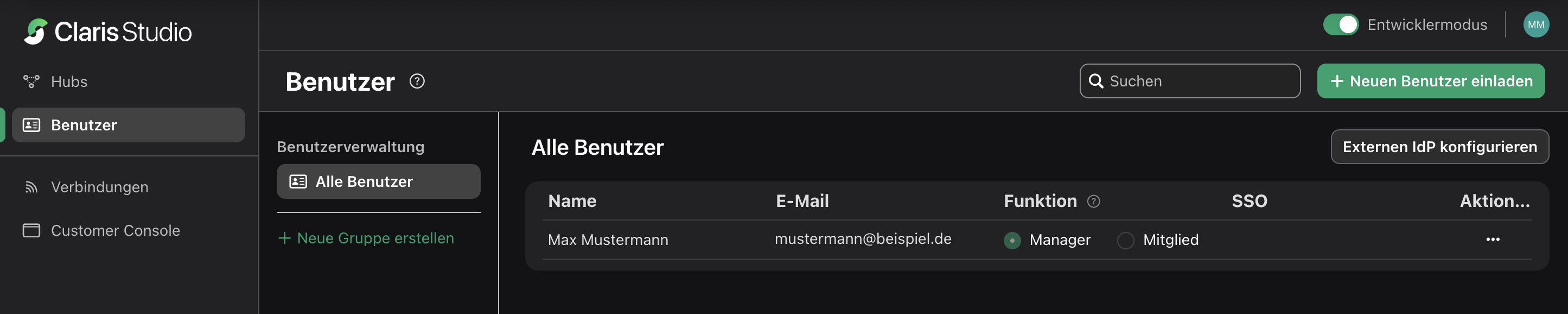Click the help icon next to Benutzer
This screenshot has width=1568, height=314.
416,81
